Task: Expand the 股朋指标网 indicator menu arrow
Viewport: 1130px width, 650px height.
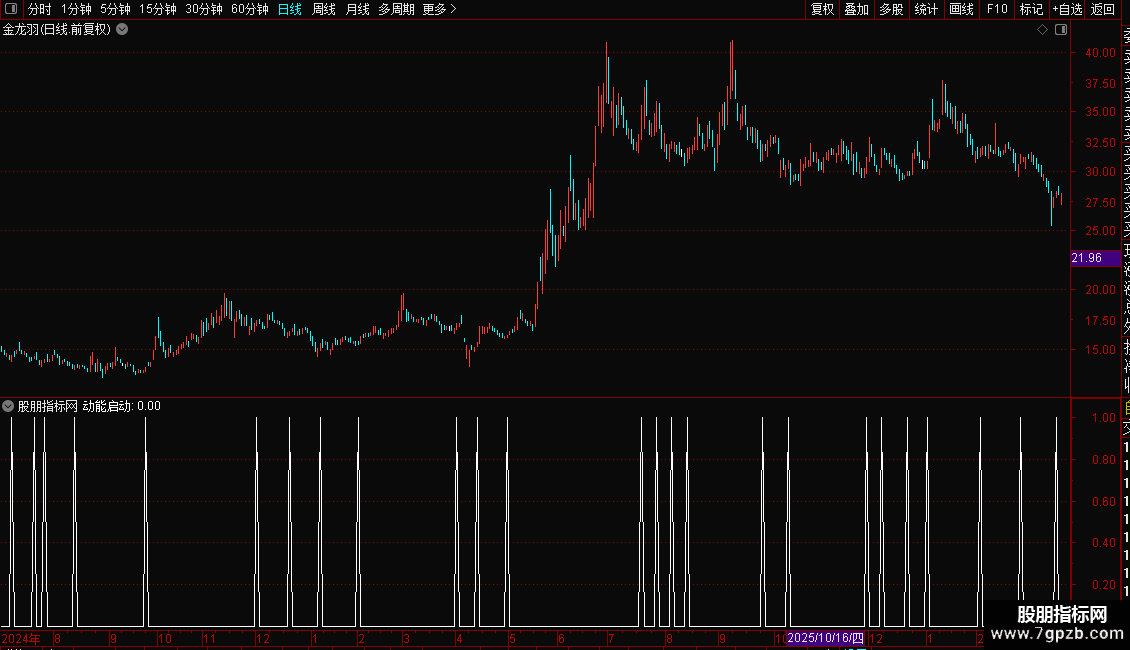Action: pos(8,406)
